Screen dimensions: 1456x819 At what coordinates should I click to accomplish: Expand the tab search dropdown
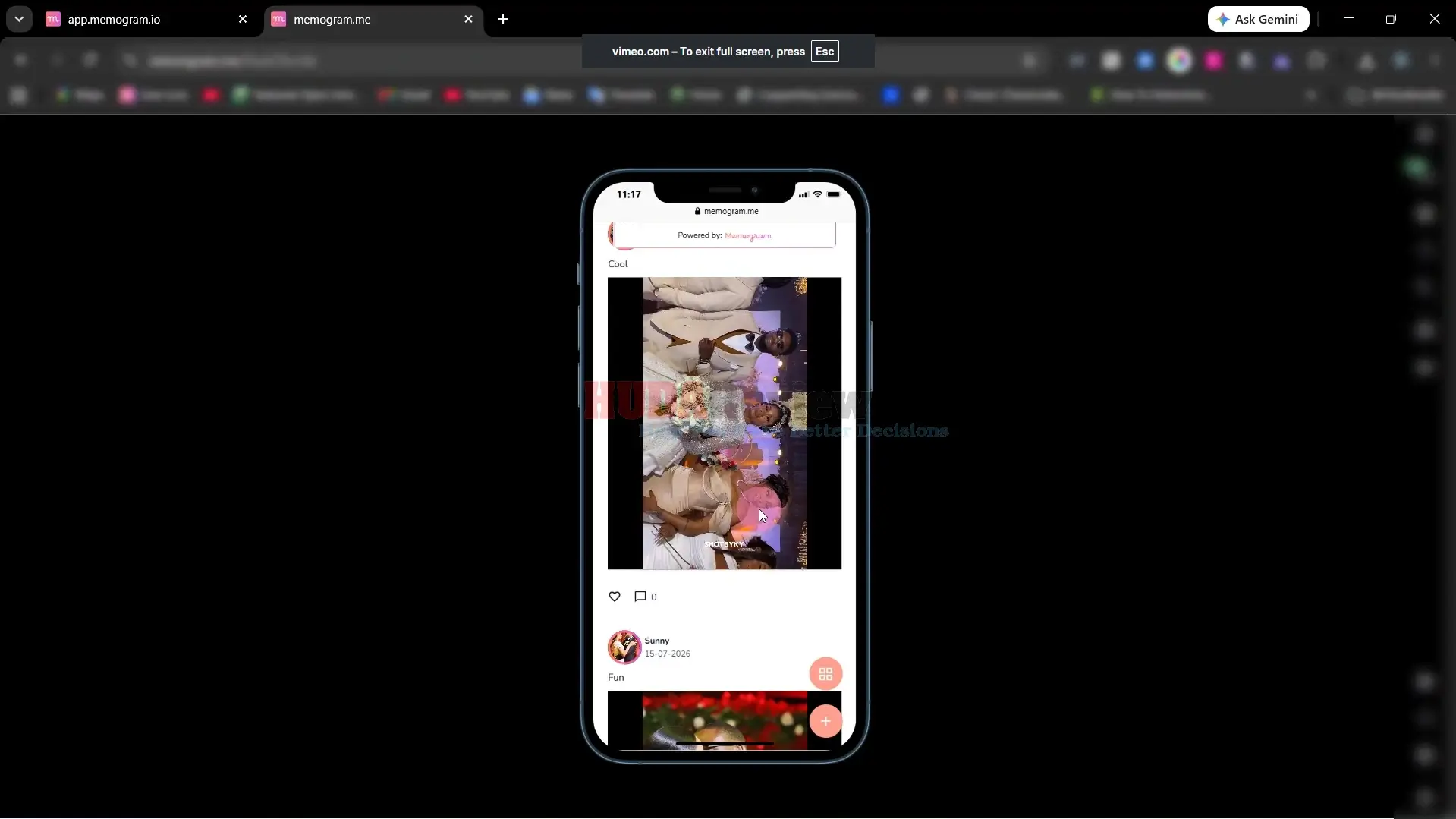(19, 20)
